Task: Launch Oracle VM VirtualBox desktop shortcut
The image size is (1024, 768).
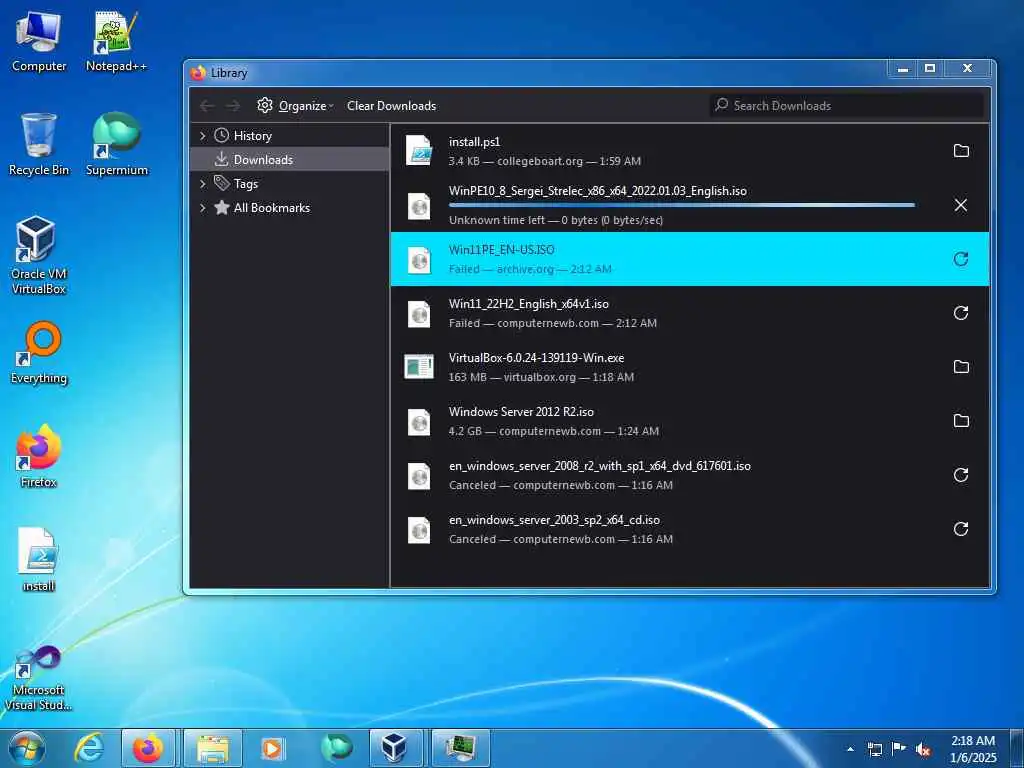Action: [x=39, y=255]
